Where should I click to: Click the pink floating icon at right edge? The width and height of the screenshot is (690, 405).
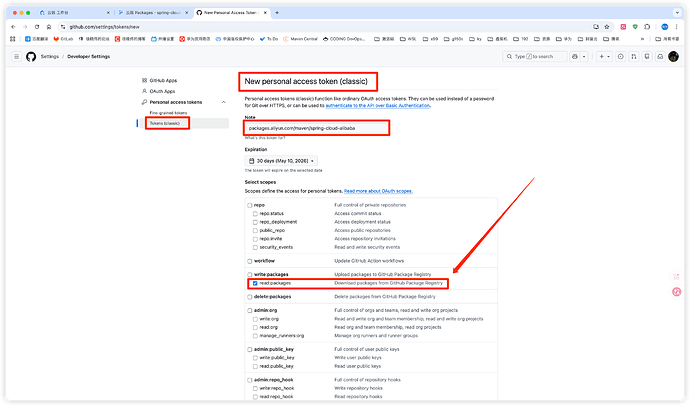click(x=677, y=291)
